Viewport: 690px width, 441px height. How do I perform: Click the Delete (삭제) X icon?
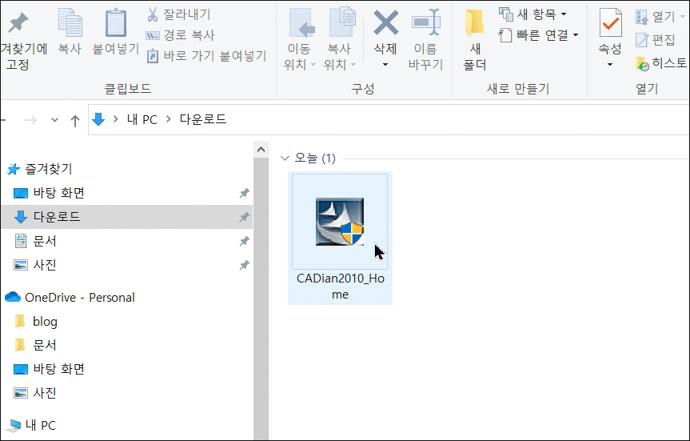coord(386,23)
